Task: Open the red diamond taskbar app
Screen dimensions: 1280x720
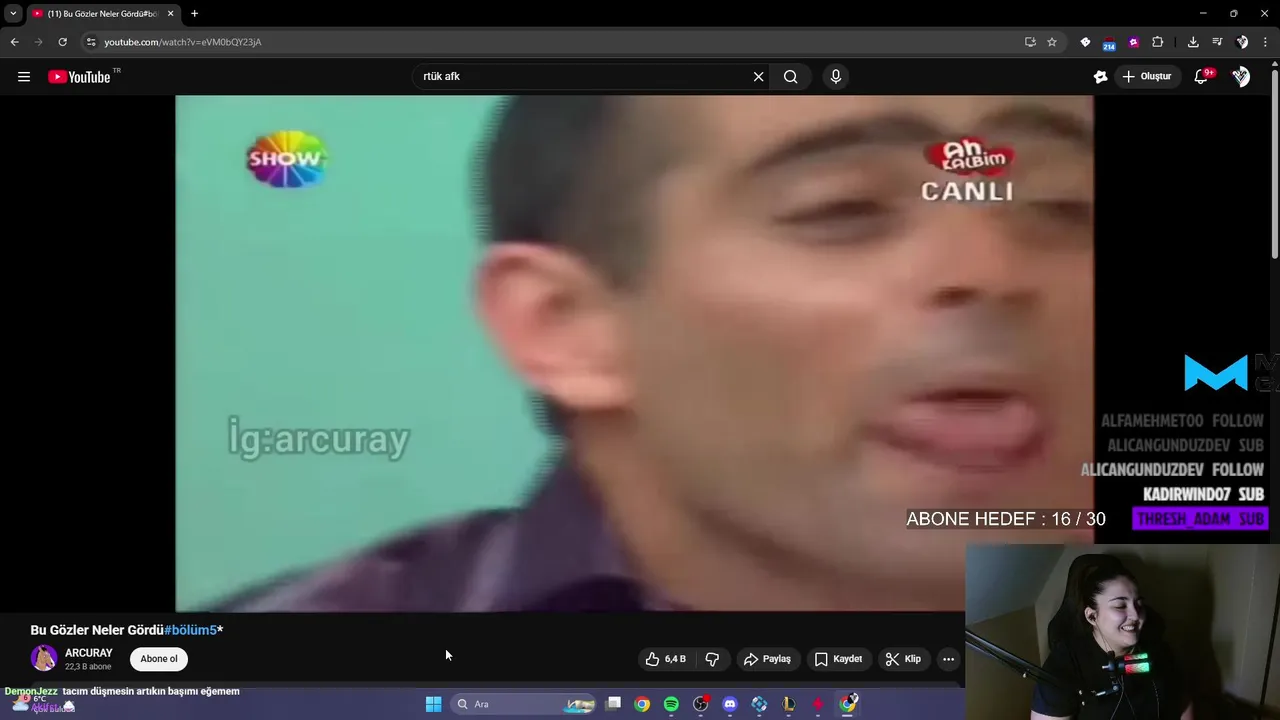Action: point(818,704)
